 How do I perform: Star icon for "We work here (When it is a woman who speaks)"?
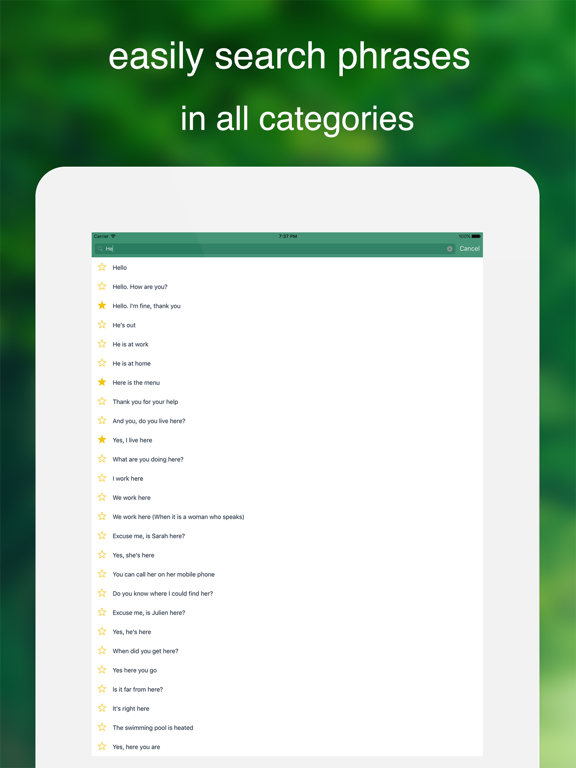pos(102,516)
